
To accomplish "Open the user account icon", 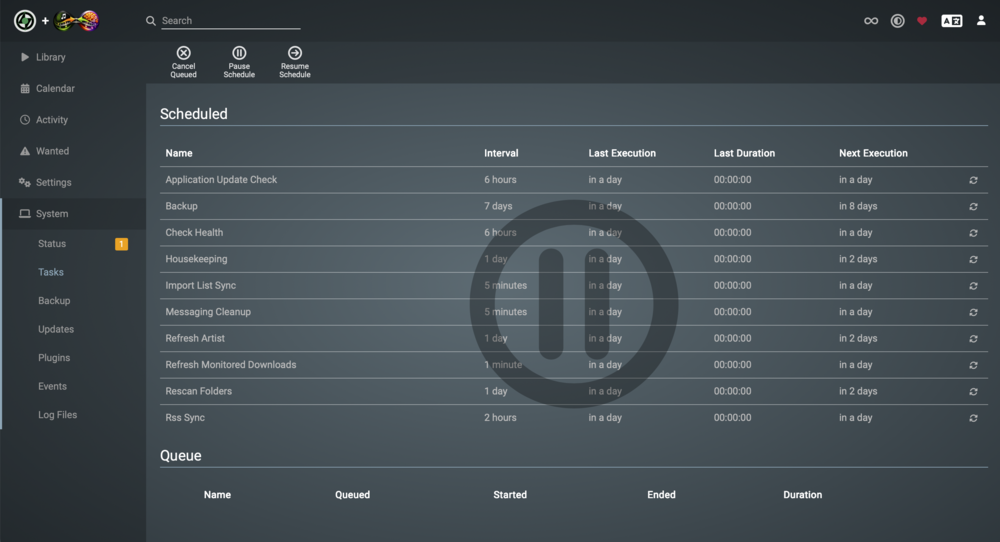I will (981, 20).
